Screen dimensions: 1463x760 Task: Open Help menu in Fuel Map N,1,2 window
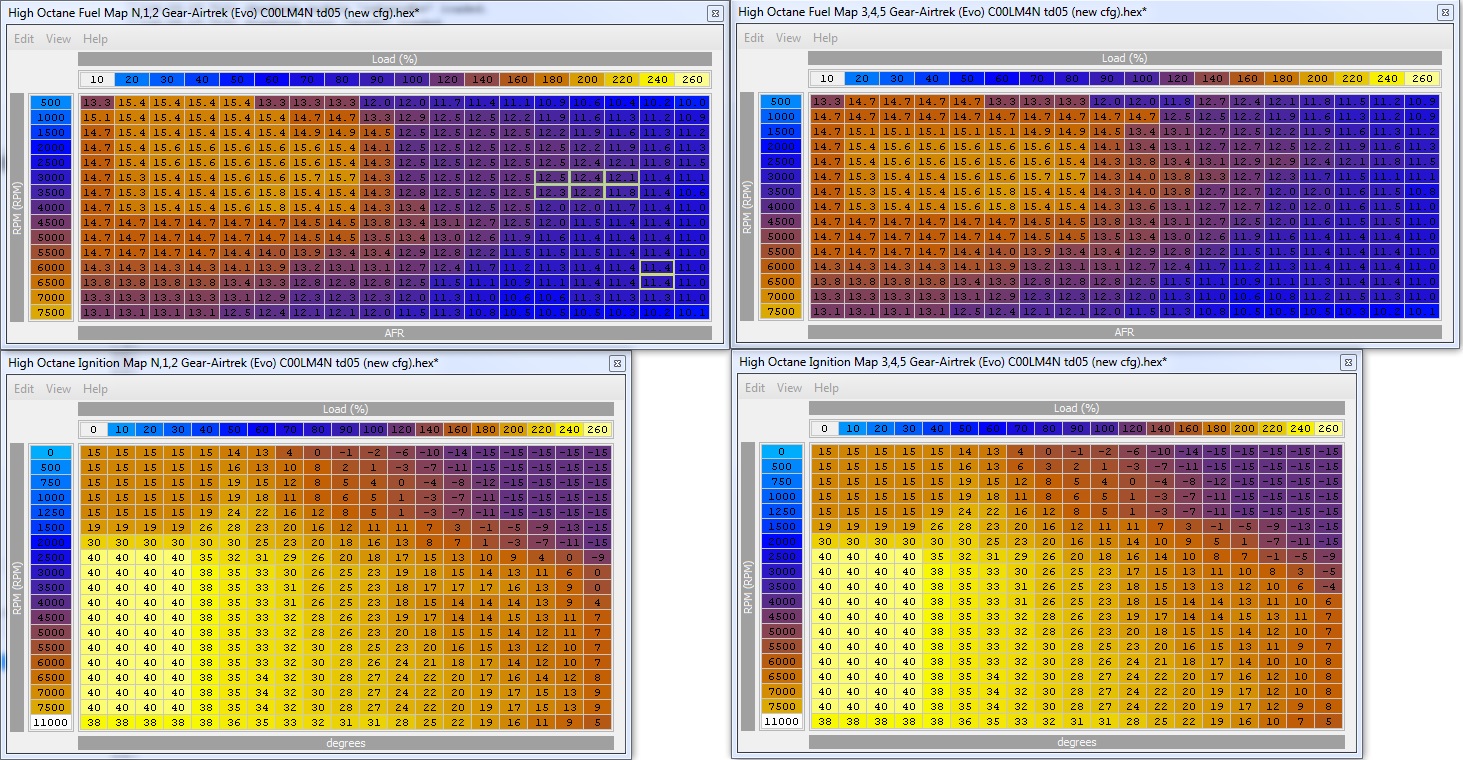[95, 39]
